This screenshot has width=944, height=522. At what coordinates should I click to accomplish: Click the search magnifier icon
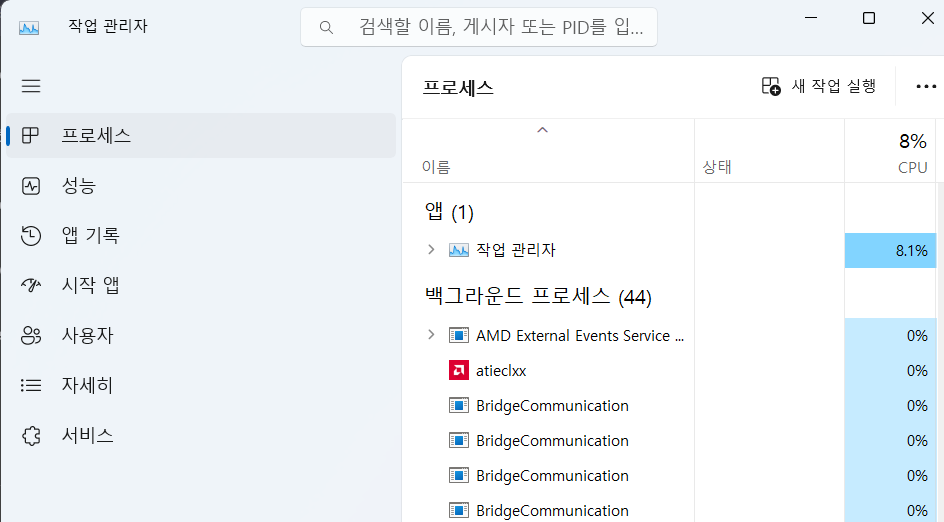[x=326, y=27]
